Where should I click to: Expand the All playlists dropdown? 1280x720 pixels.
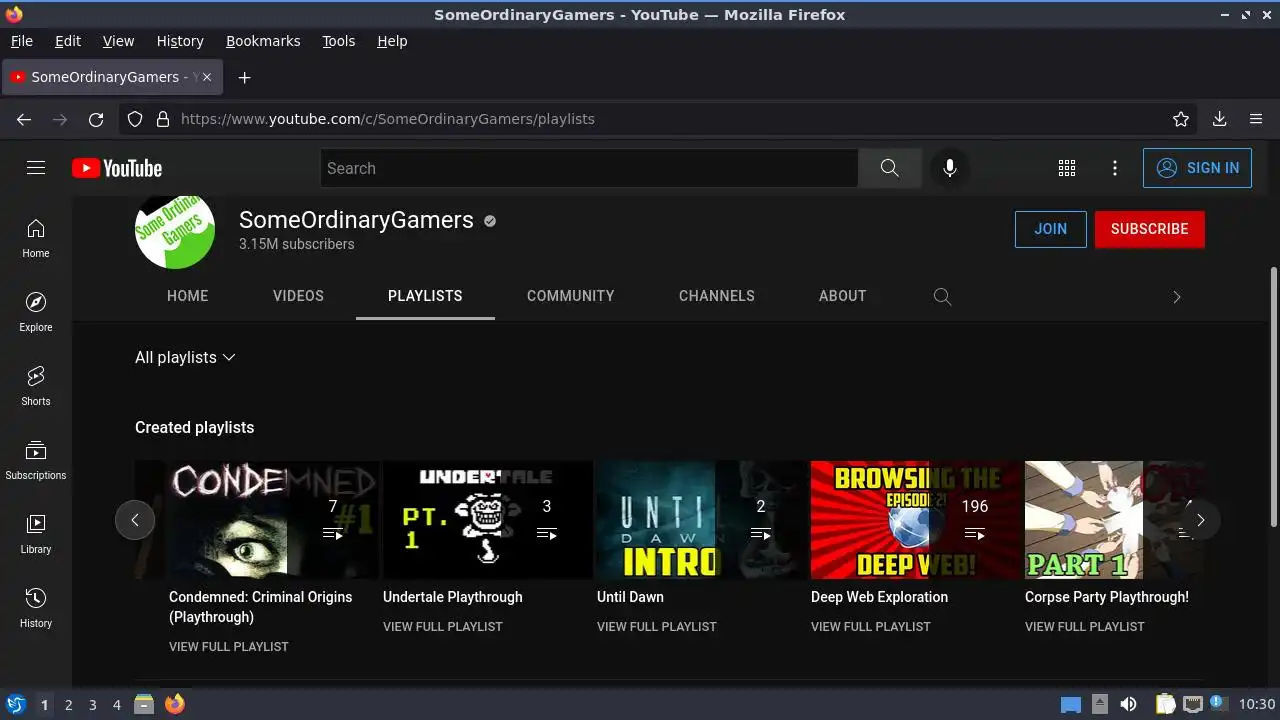point(185,357)
